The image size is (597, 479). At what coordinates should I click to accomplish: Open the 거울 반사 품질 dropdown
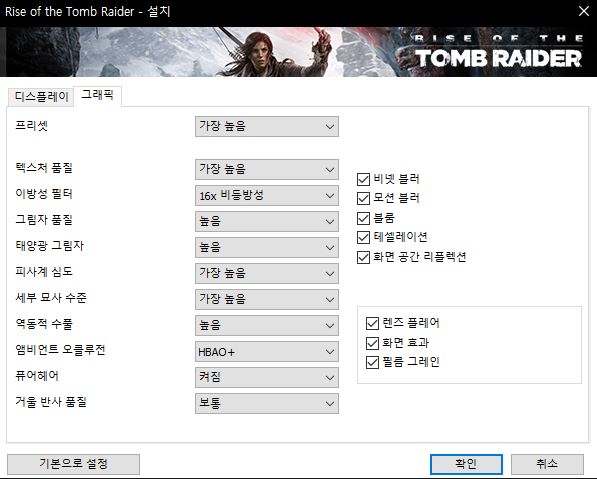tap(267, 404)
